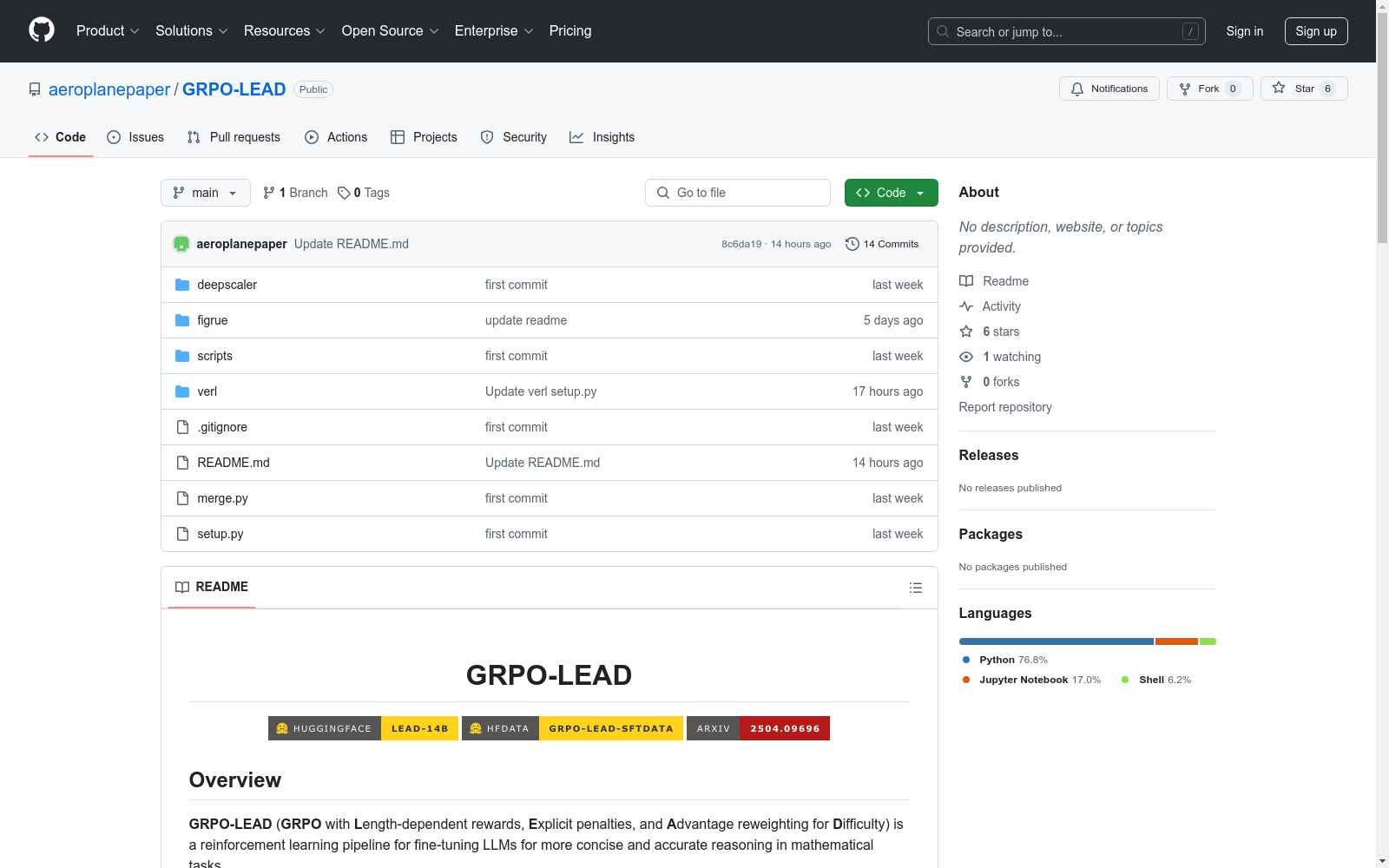1389x868 pixels.
Task: Click the verl folder icon
Action: pos(182,391)
